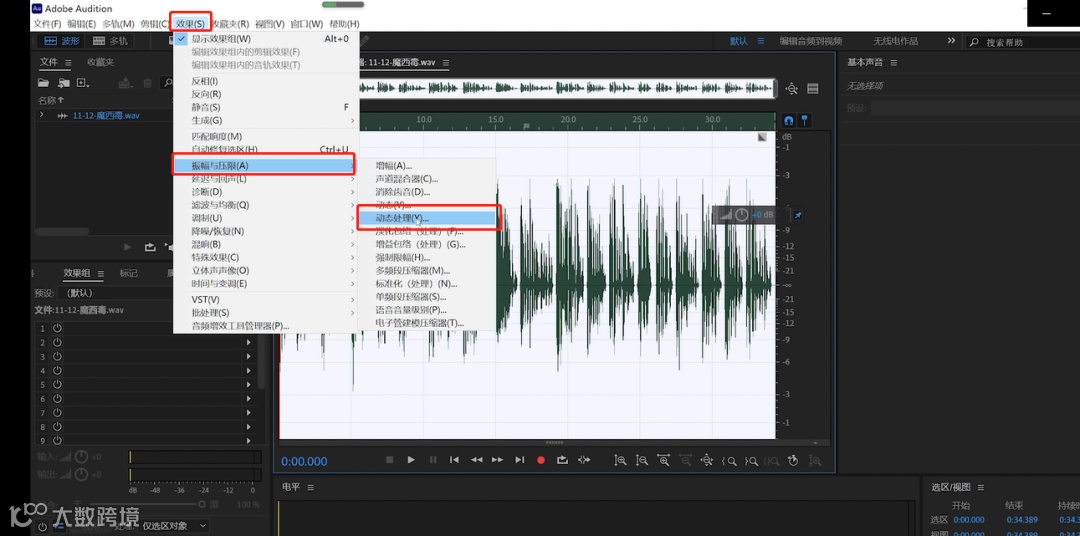Create new file icon in Files panel
This screenshot has height=536, width=1080.
[x=83, y=83]
